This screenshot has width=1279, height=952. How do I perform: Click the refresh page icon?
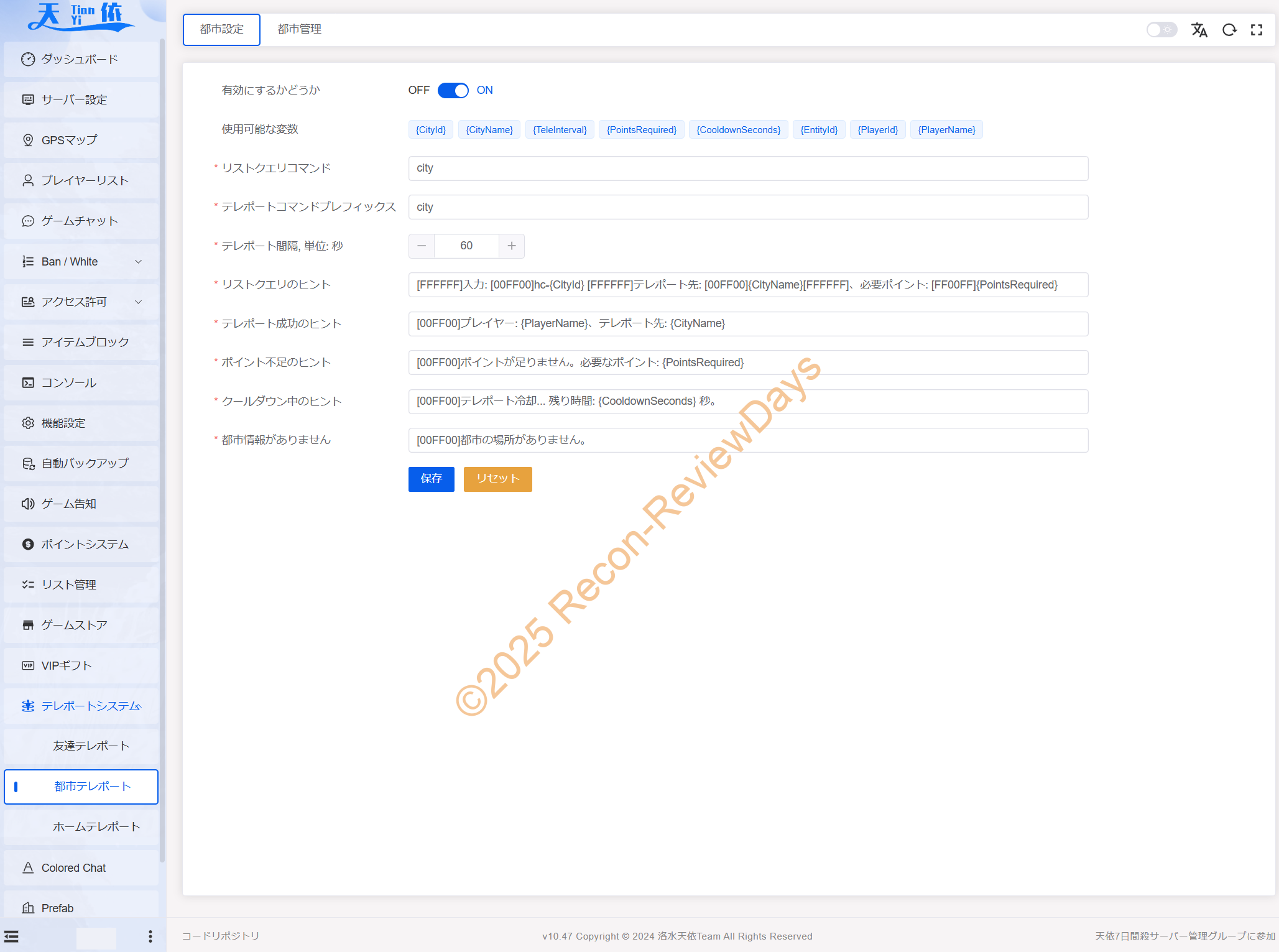1229,30
